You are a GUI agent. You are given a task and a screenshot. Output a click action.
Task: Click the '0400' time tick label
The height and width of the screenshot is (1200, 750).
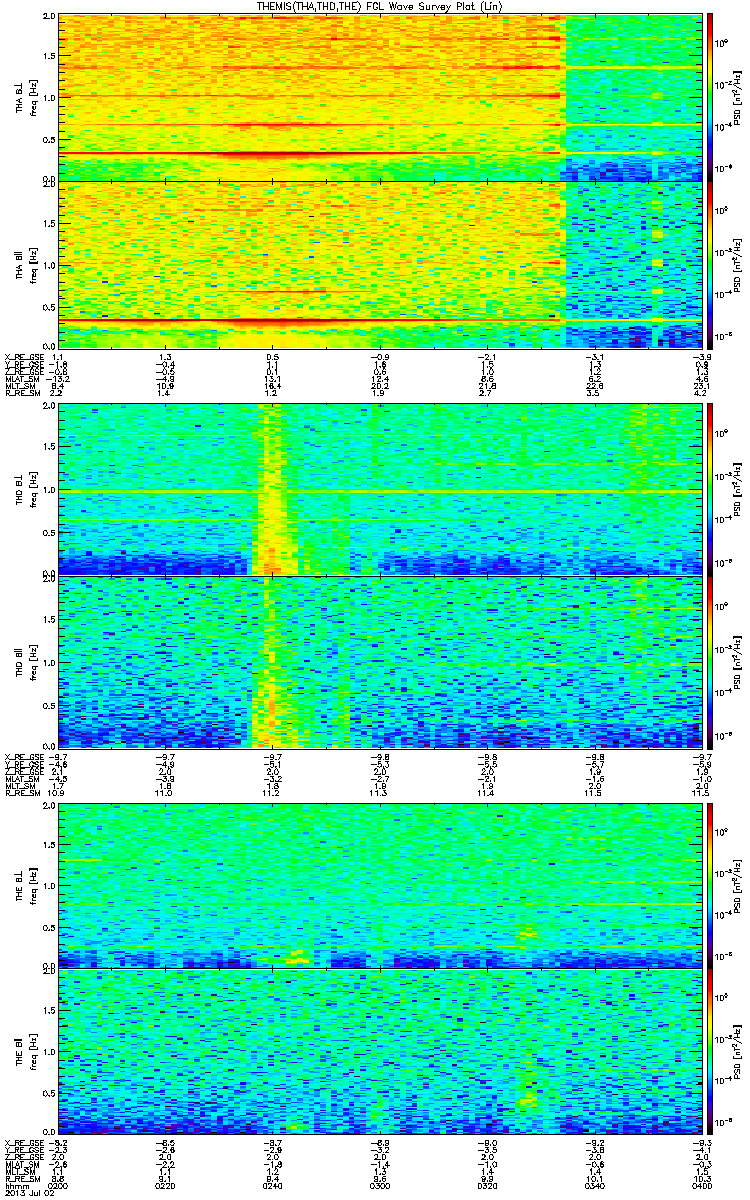702,1185
